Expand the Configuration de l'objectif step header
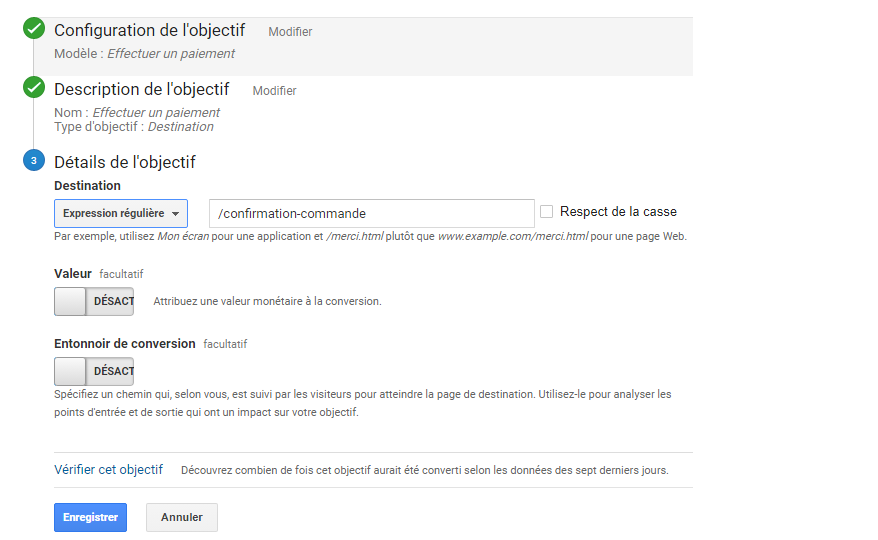The width and height of the screenshot is (878, 540). 149,31
